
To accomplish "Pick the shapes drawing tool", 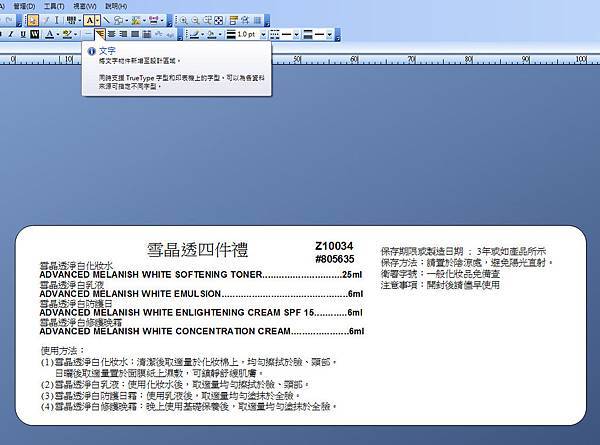I will (119, 20).
